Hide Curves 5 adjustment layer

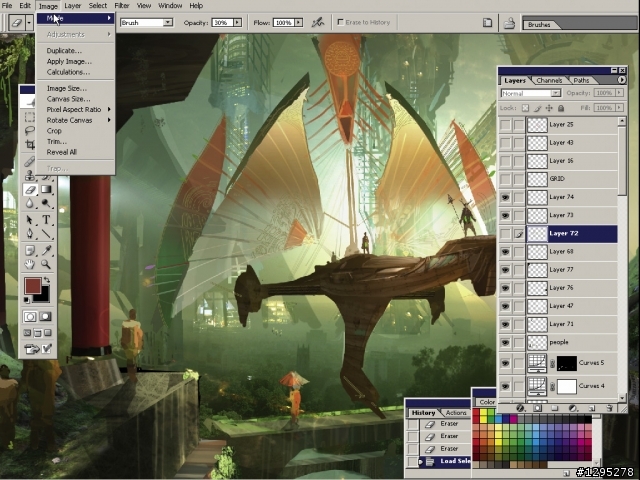(505, 363)
